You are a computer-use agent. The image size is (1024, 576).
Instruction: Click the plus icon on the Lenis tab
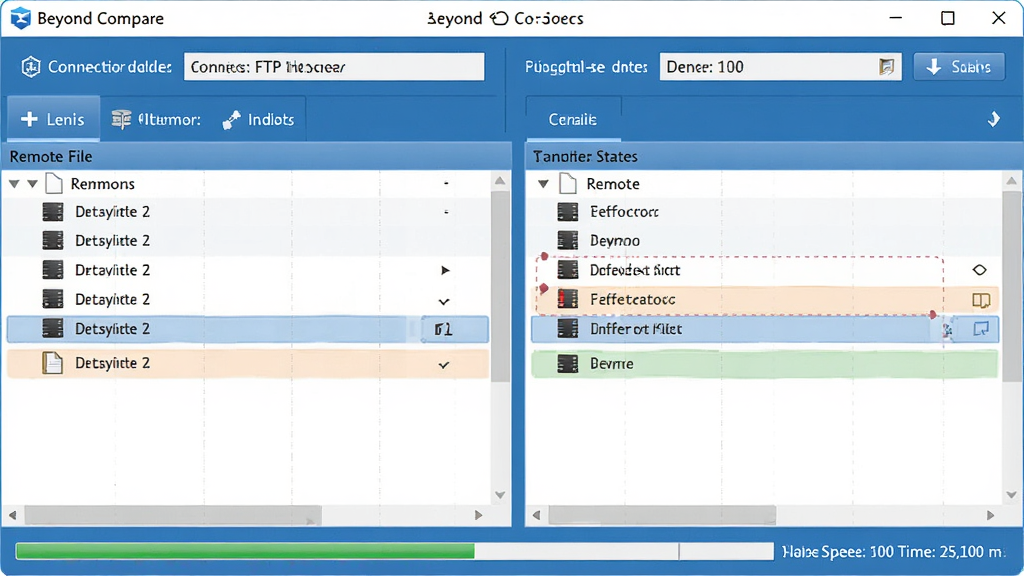29,119
